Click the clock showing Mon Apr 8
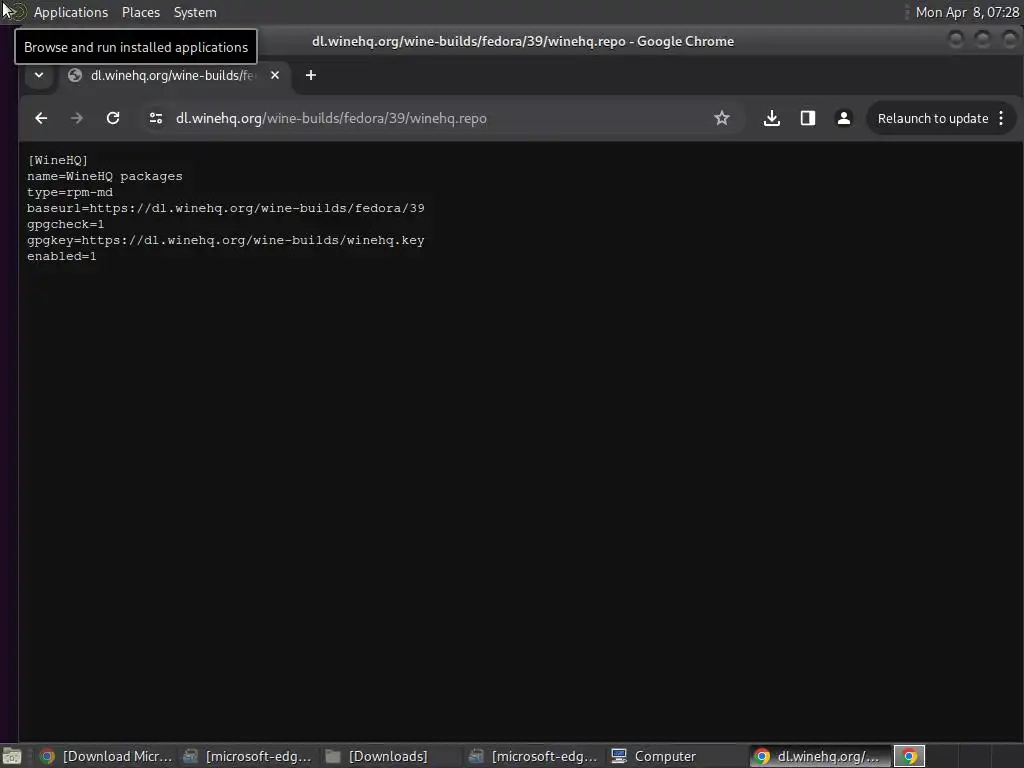The image size is (1024, 768). (x=967, y=12)
